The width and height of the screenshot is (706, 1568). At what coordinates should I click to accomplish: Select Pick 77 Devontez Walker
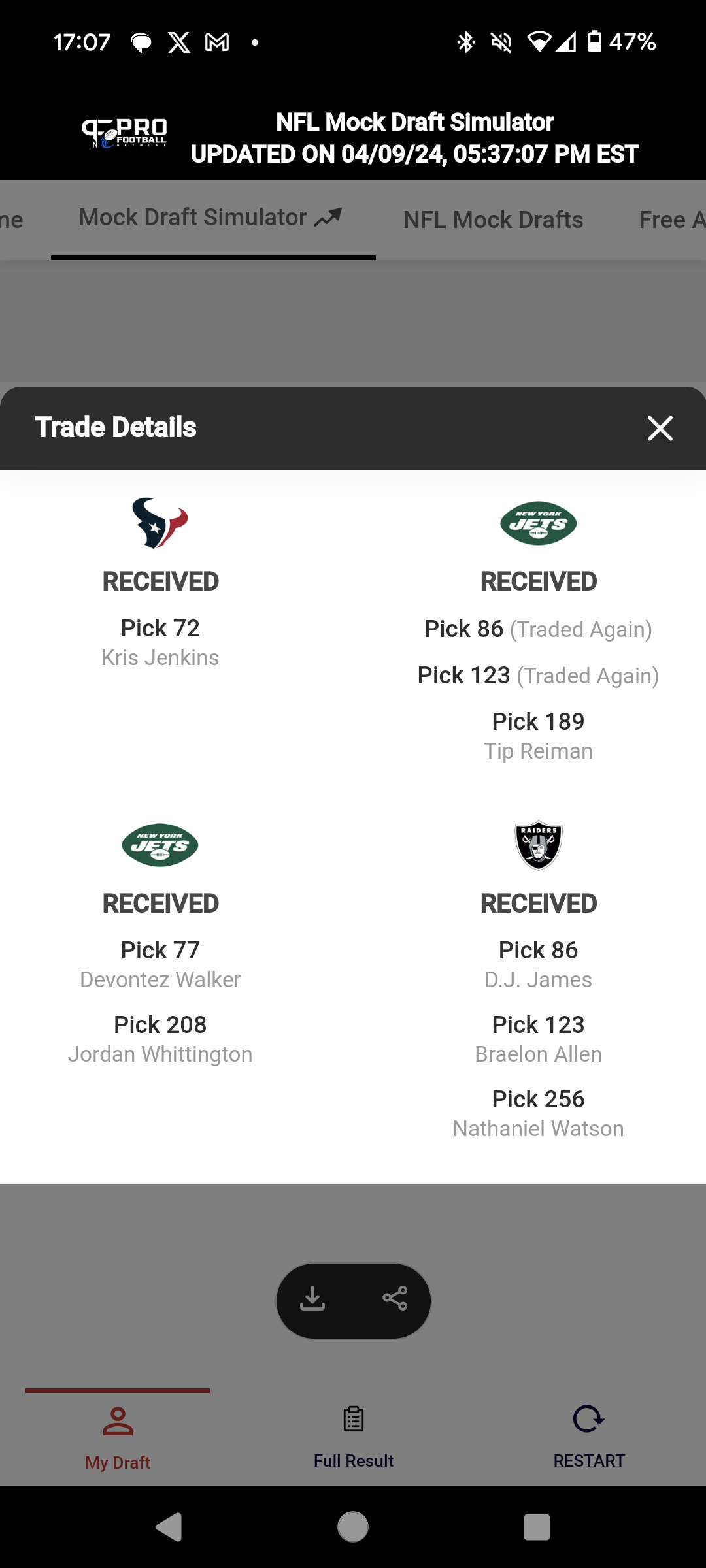click(x=160, y=964)
